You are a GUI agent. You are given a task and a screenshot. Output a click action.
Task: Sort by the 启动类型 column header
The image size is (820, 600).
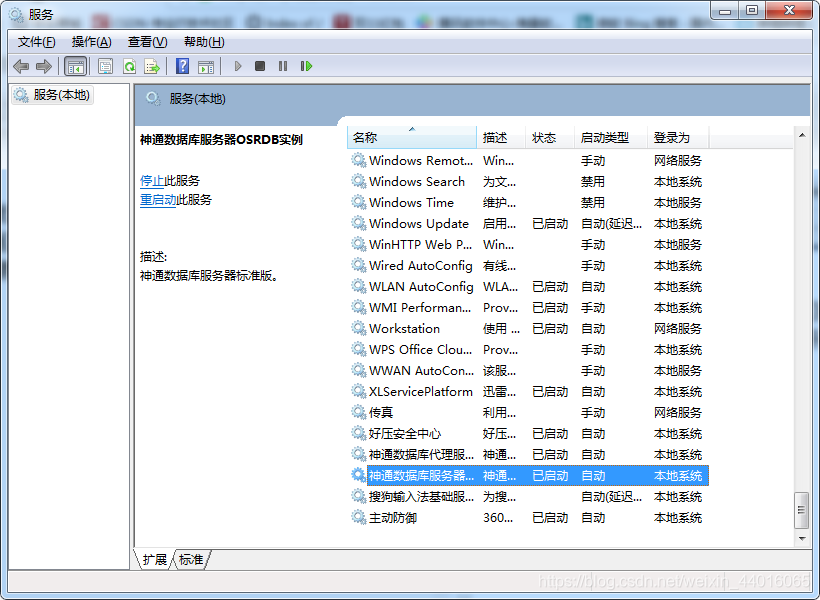[x=611, y=138]
